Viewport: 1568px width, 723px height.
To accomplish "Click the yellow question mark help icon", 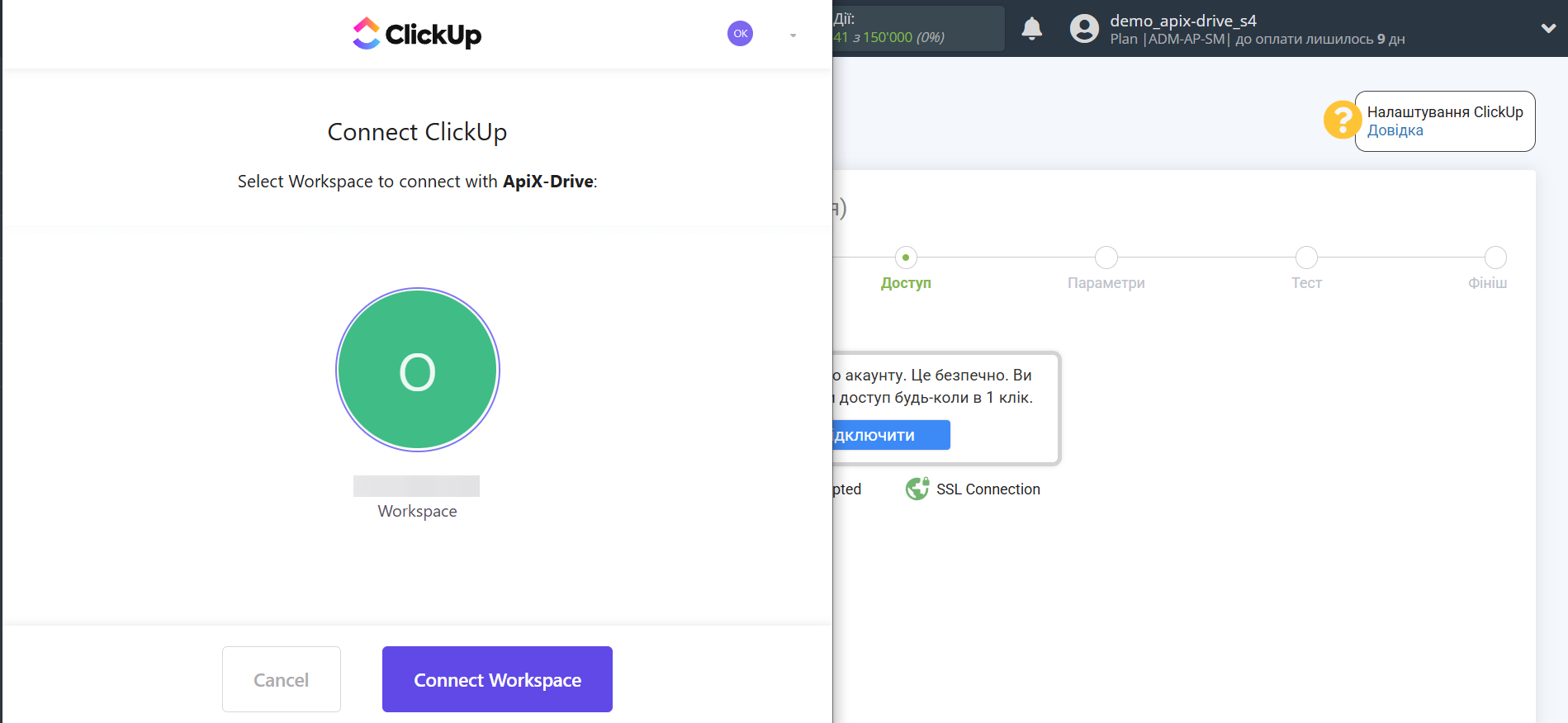I will (x=1342, y=120).
